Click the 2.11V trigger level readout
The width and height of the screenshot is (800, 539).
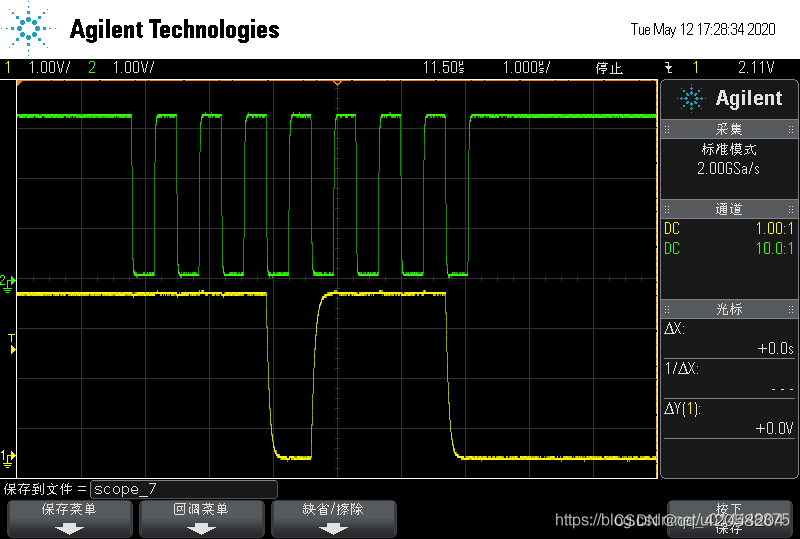[x=756, y=67]
